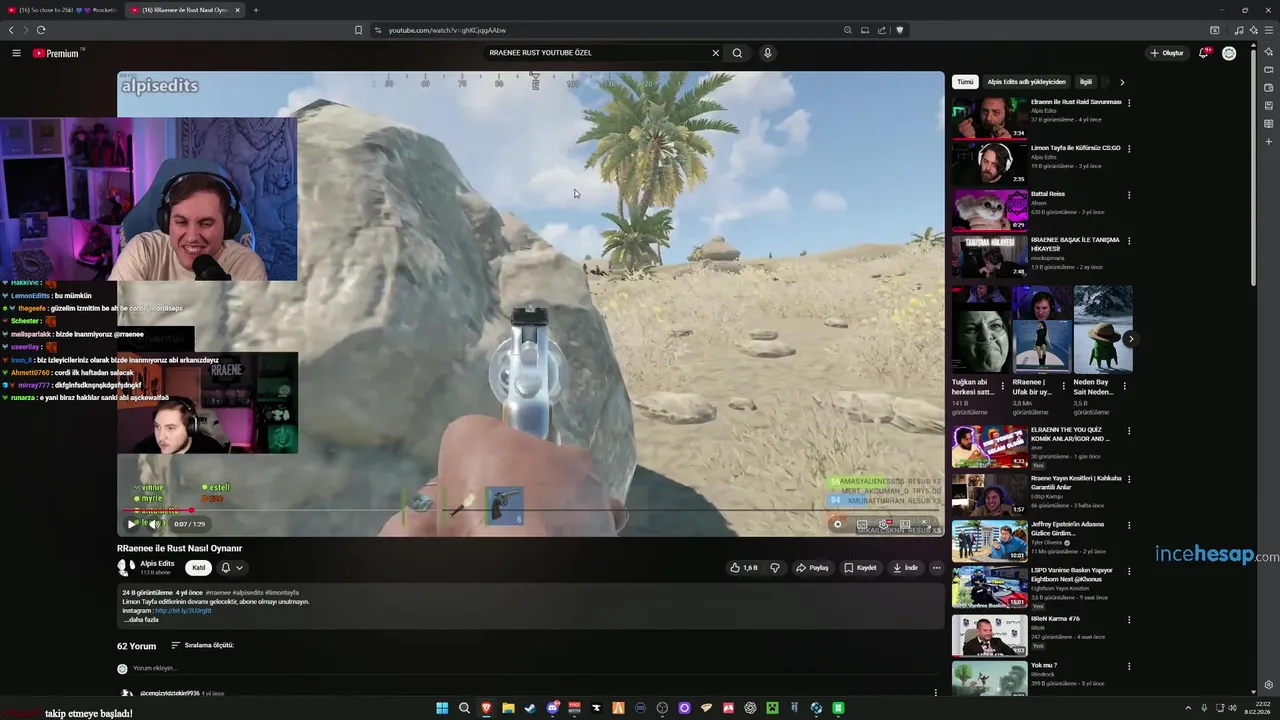
Task: Open options for Battal Reiss video
Action: (1129, 195)
